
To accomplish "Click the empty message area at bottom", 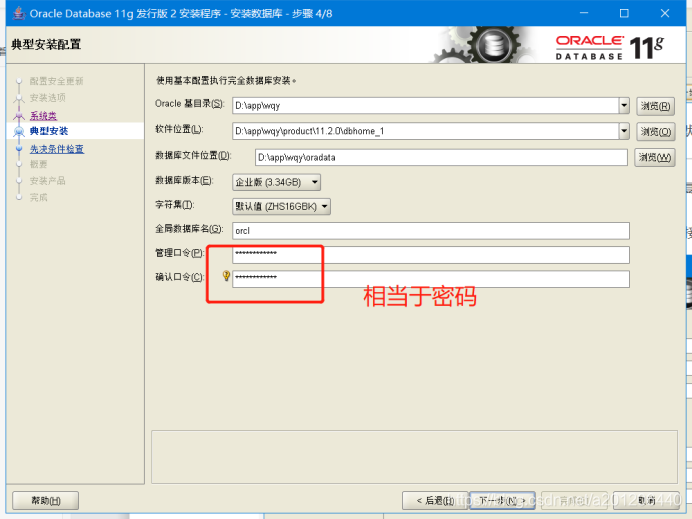I will coord(414,457).
